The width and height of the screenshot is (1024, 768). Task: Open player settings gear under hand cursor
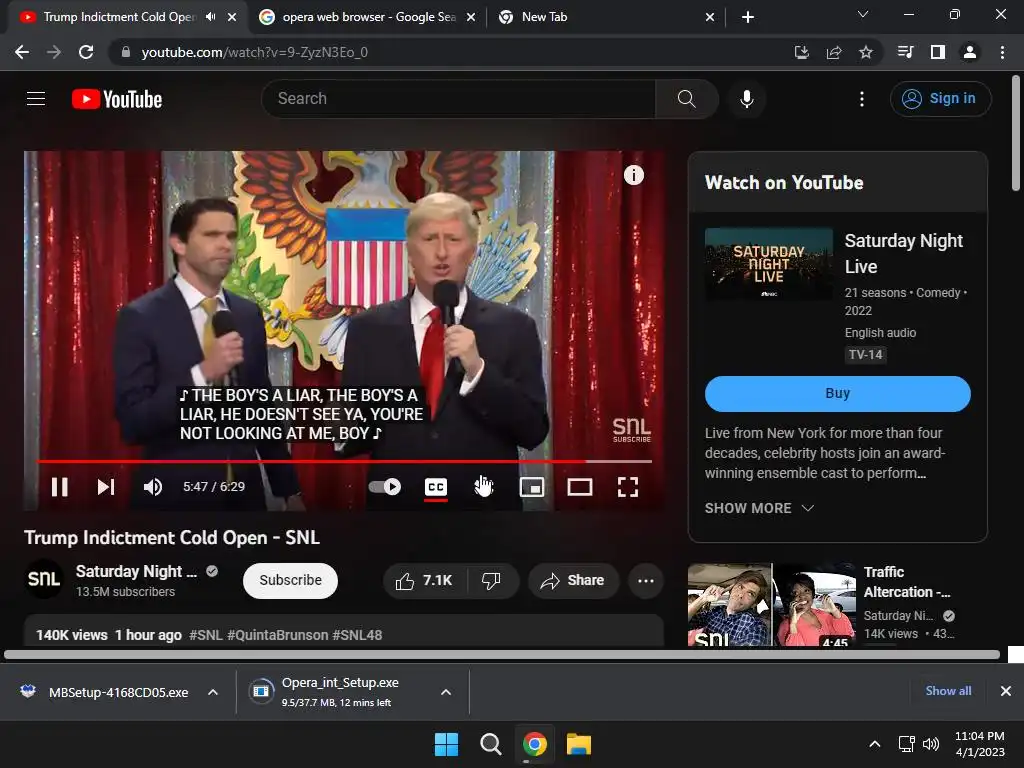point(484,487)
